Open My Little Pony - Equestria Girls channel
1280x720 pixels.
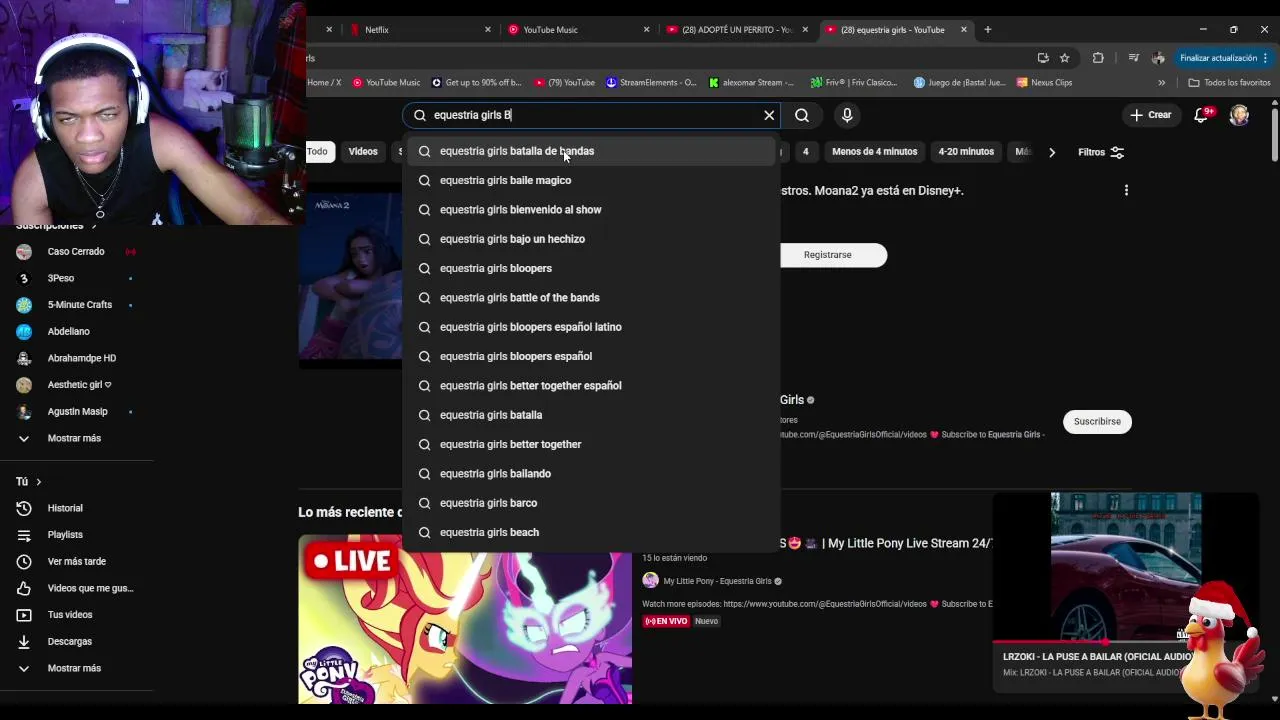[x=717, y=581]
